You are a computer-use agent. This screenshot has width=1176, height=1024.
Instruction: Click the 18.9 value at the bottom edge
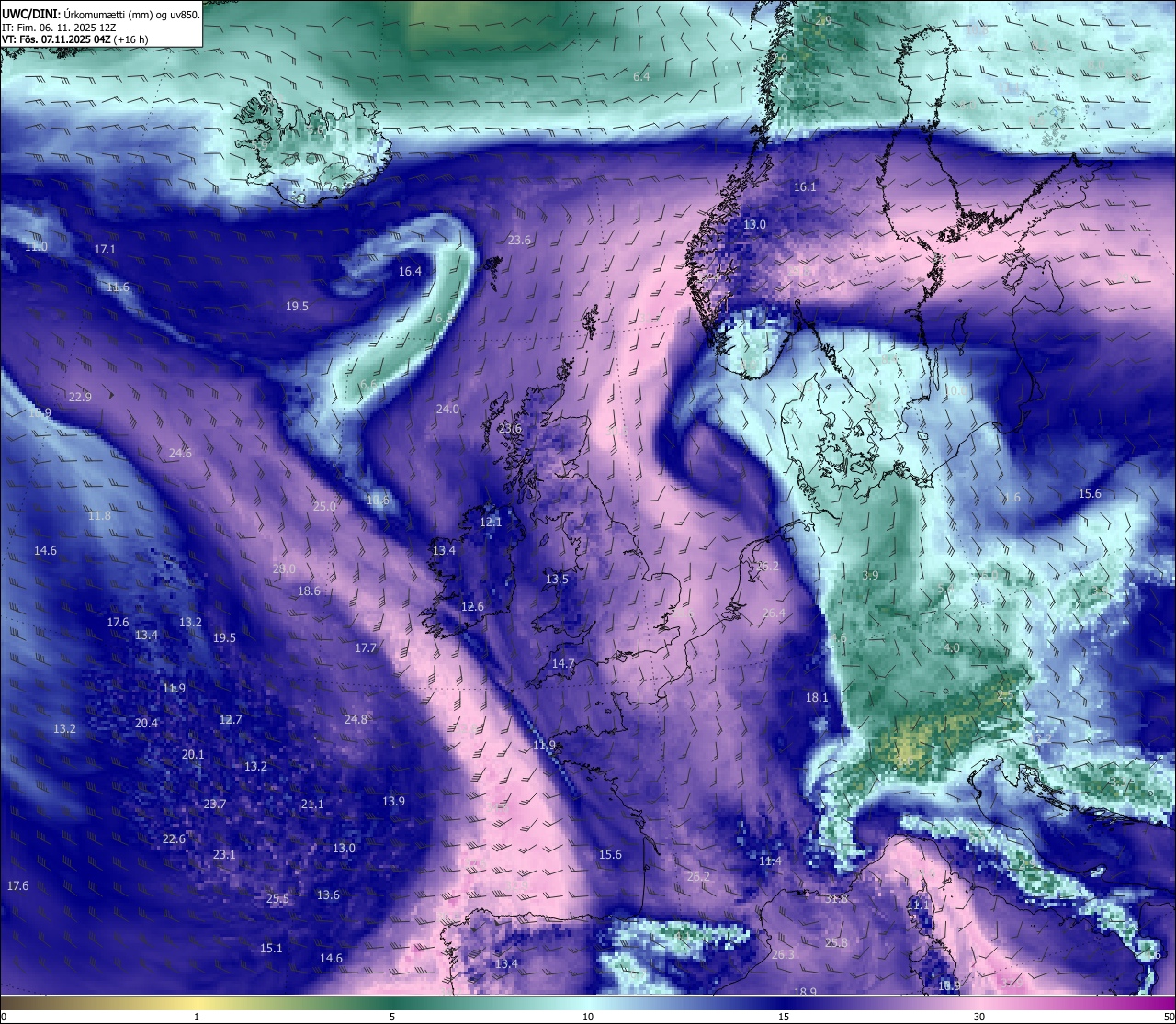pos(805,991)
